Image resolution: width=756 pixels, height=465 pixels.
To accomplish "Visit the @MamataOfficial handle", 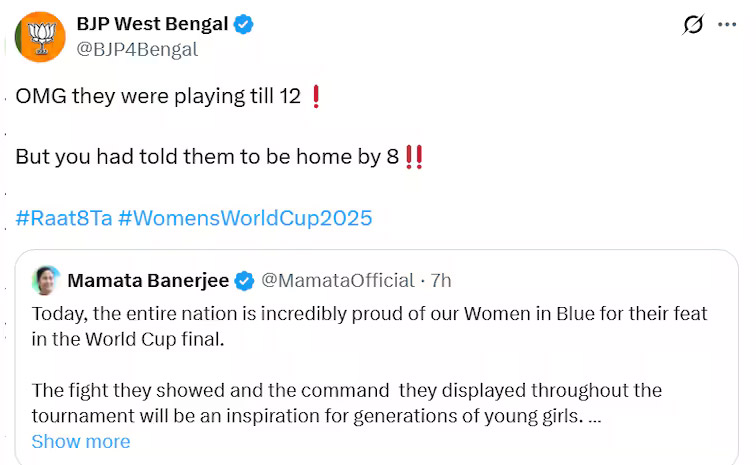I will pyautogui.click(x=337, y=280).
